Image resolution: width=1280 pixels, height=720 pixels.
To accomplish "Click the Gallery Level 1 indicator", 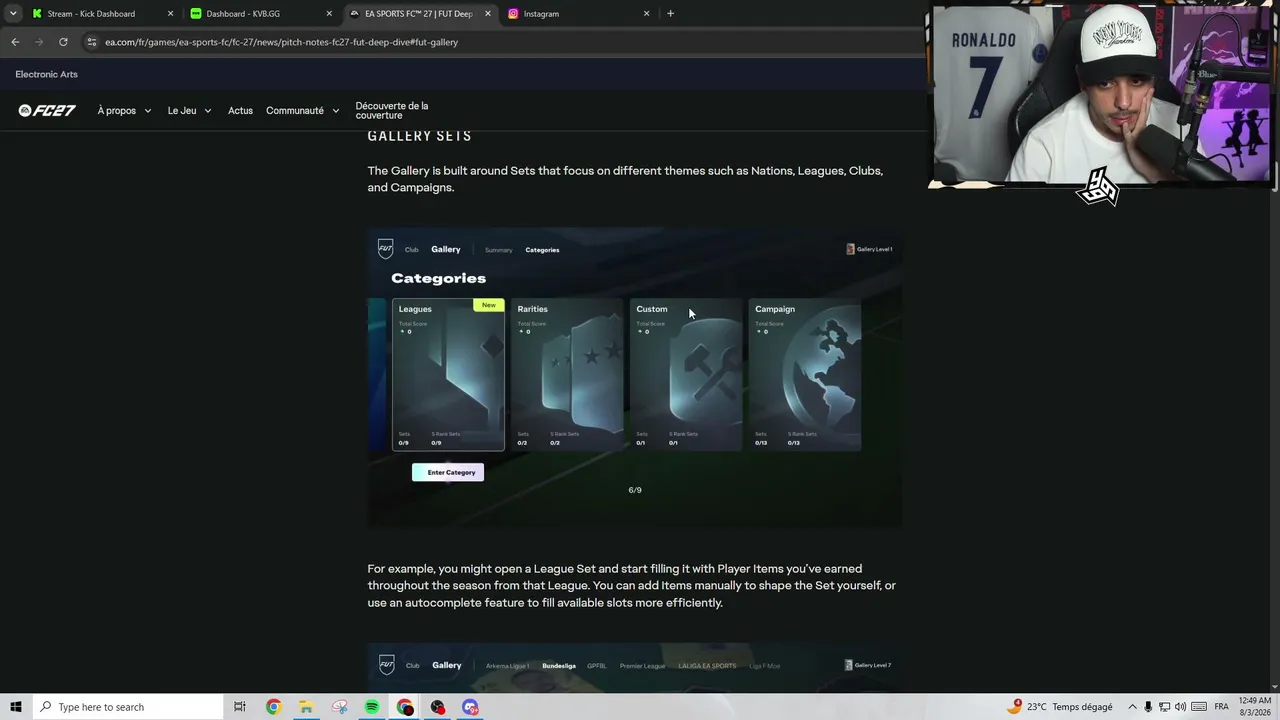I will tap(869, 249).
